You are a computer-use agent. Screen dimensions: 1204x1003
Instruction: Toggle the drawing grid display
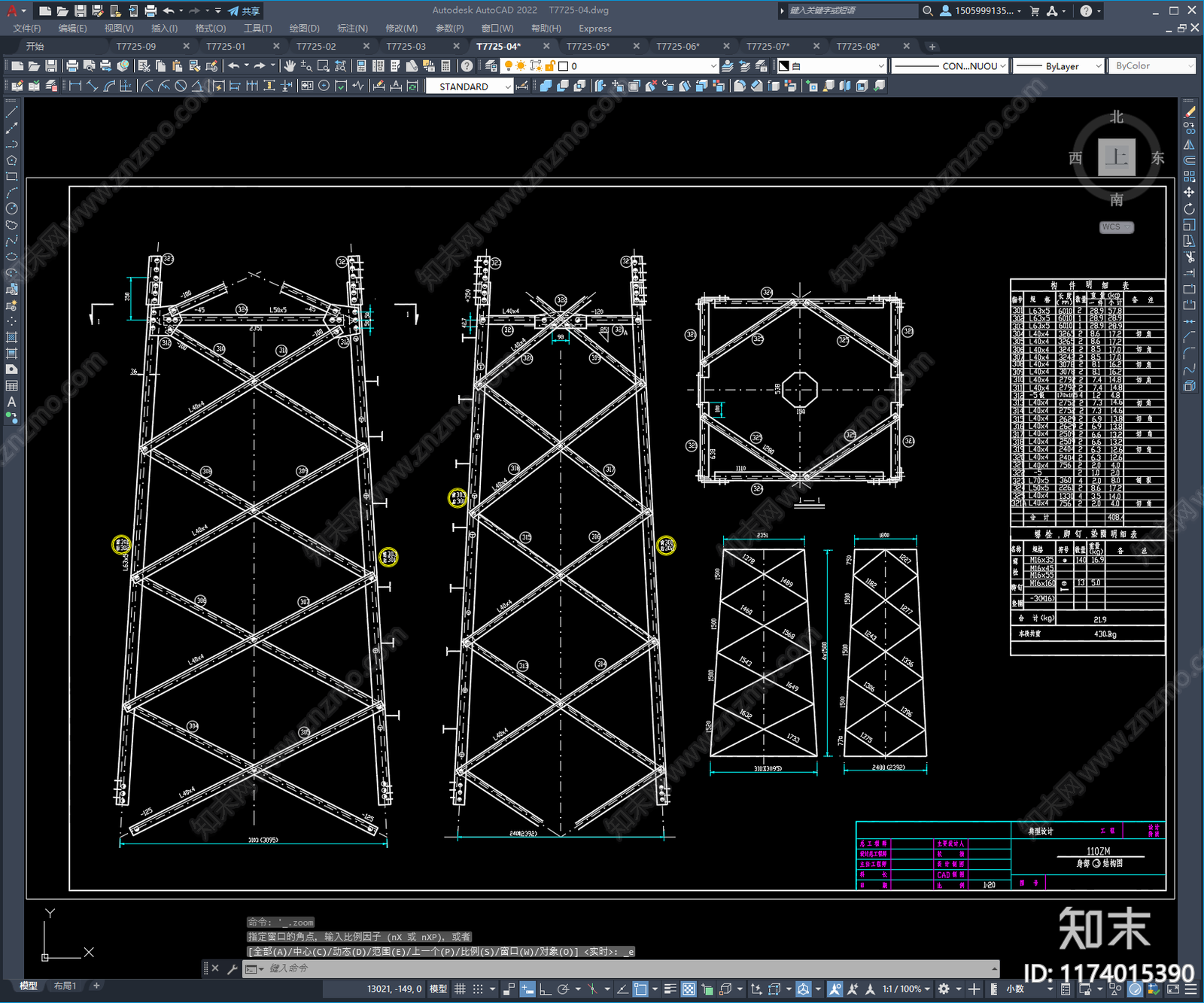460,989
